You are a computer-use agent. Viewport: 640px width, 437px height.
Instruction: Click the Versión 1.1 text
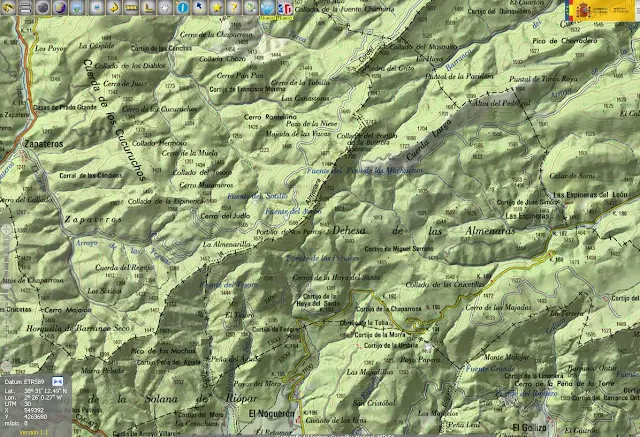point(33,432)
